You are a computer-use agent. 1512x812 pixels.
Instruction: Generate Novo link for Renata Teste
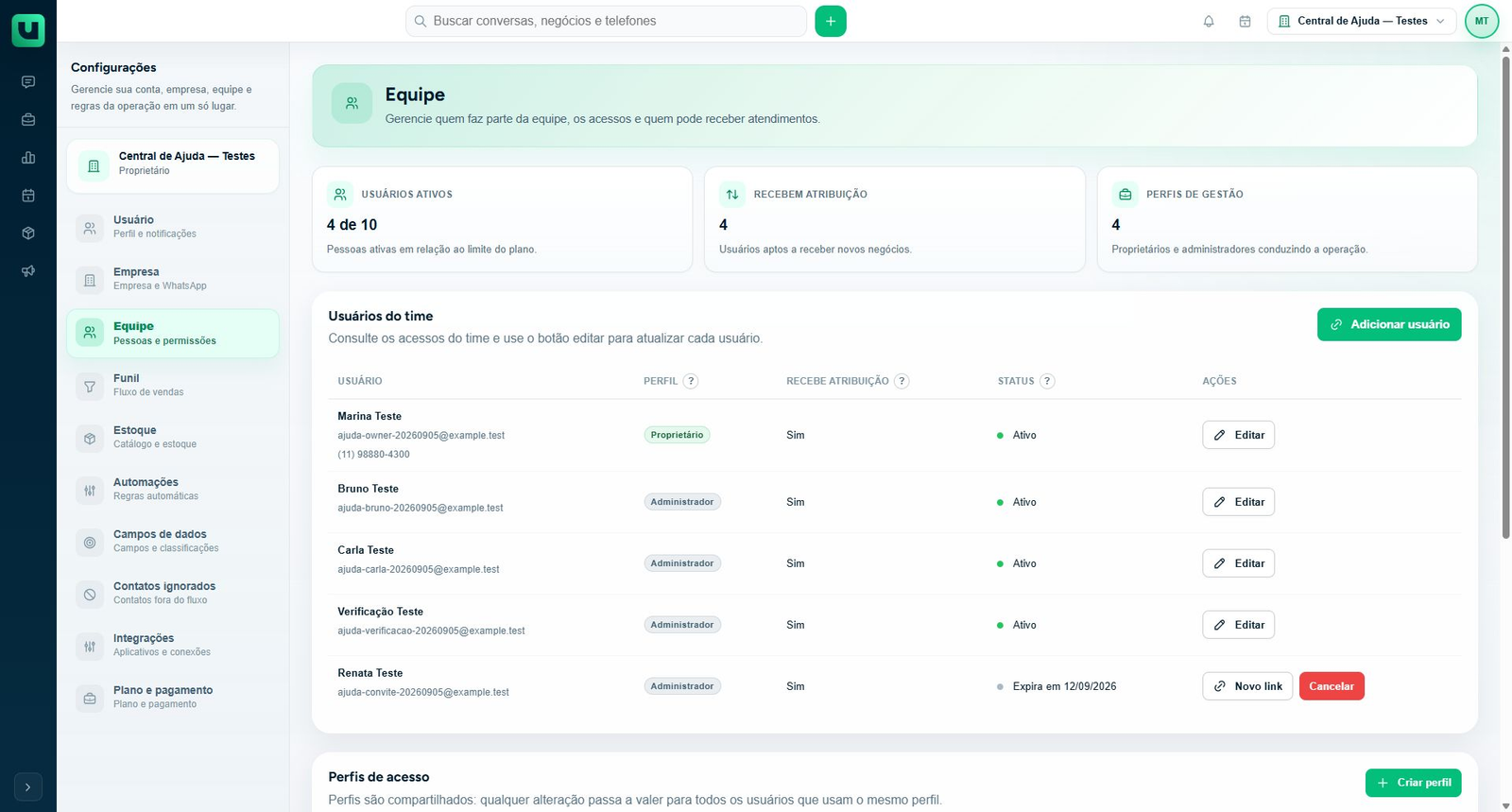[x=1247, y=686]
